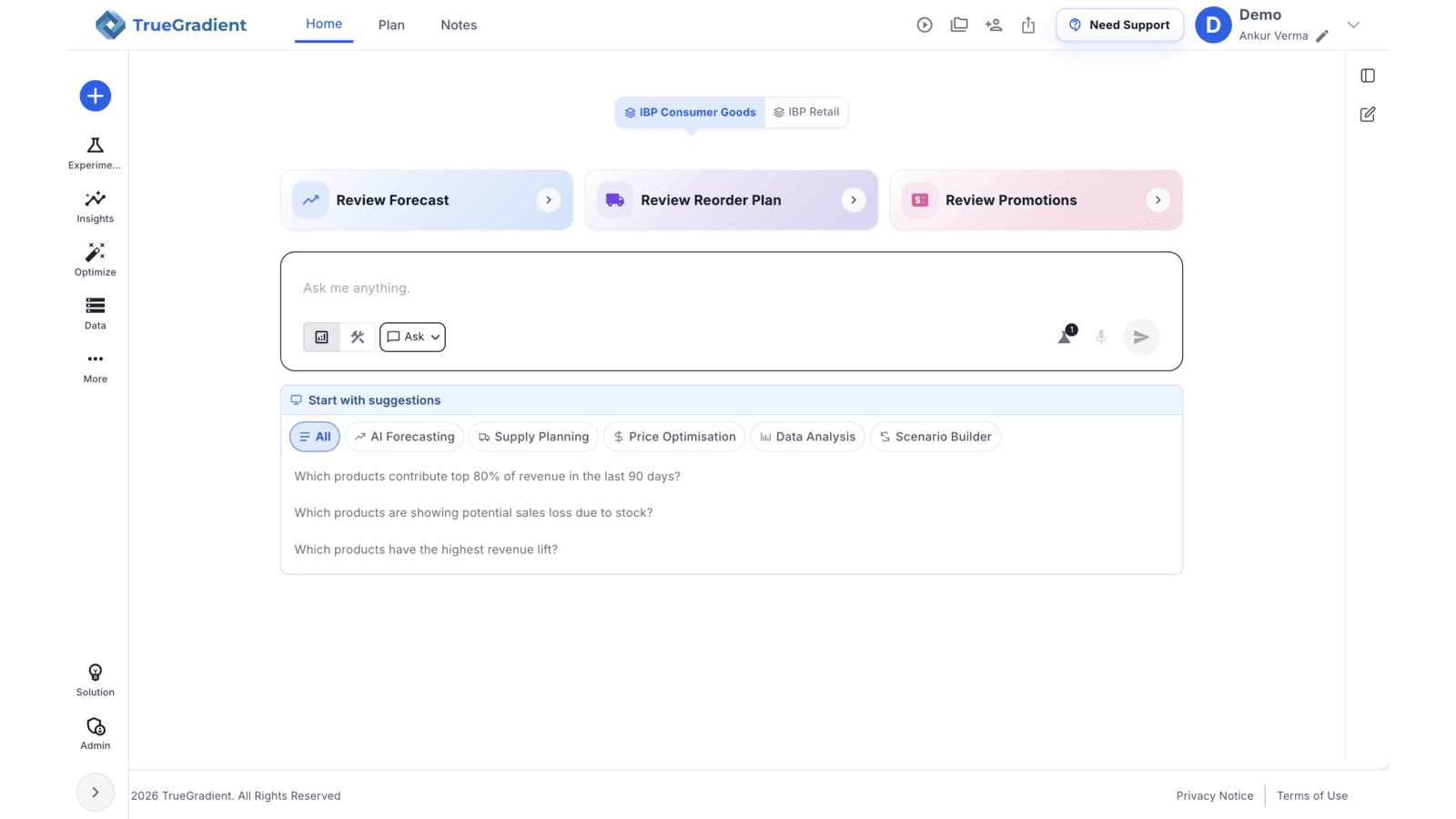Select the Scenario Builder filter chip

[935, 437]
